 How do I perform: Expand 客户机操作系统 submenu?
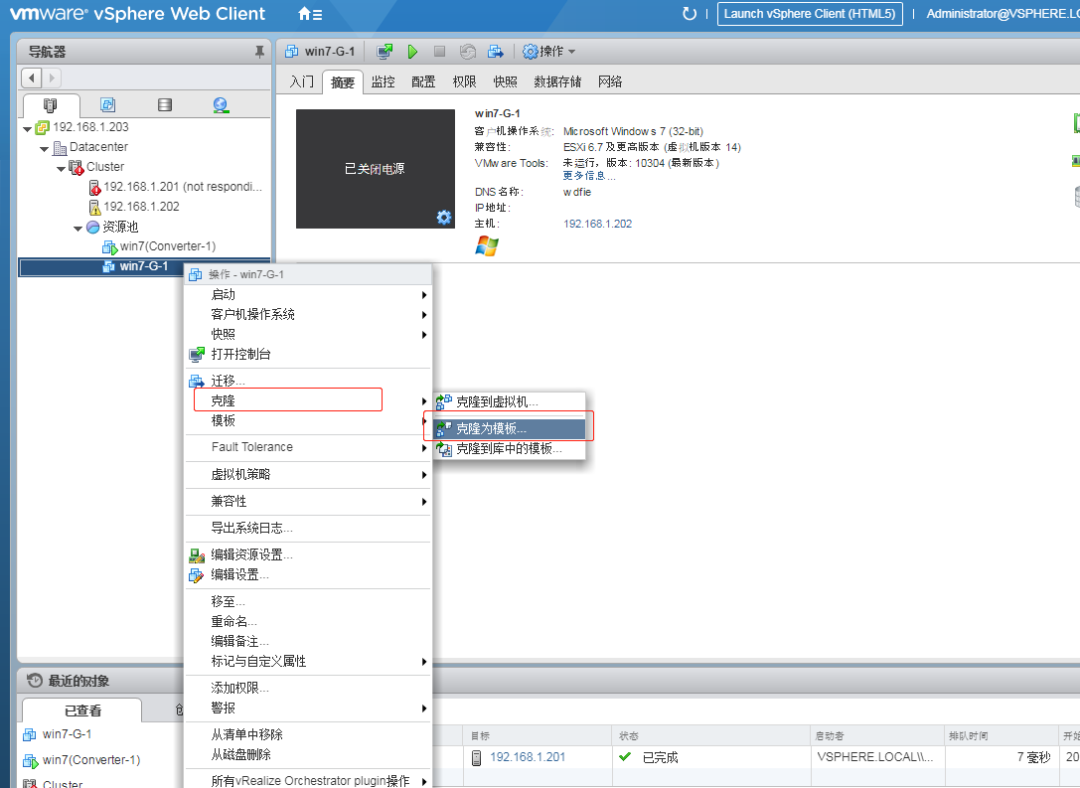pyautogui.click(x=308, y=315)
